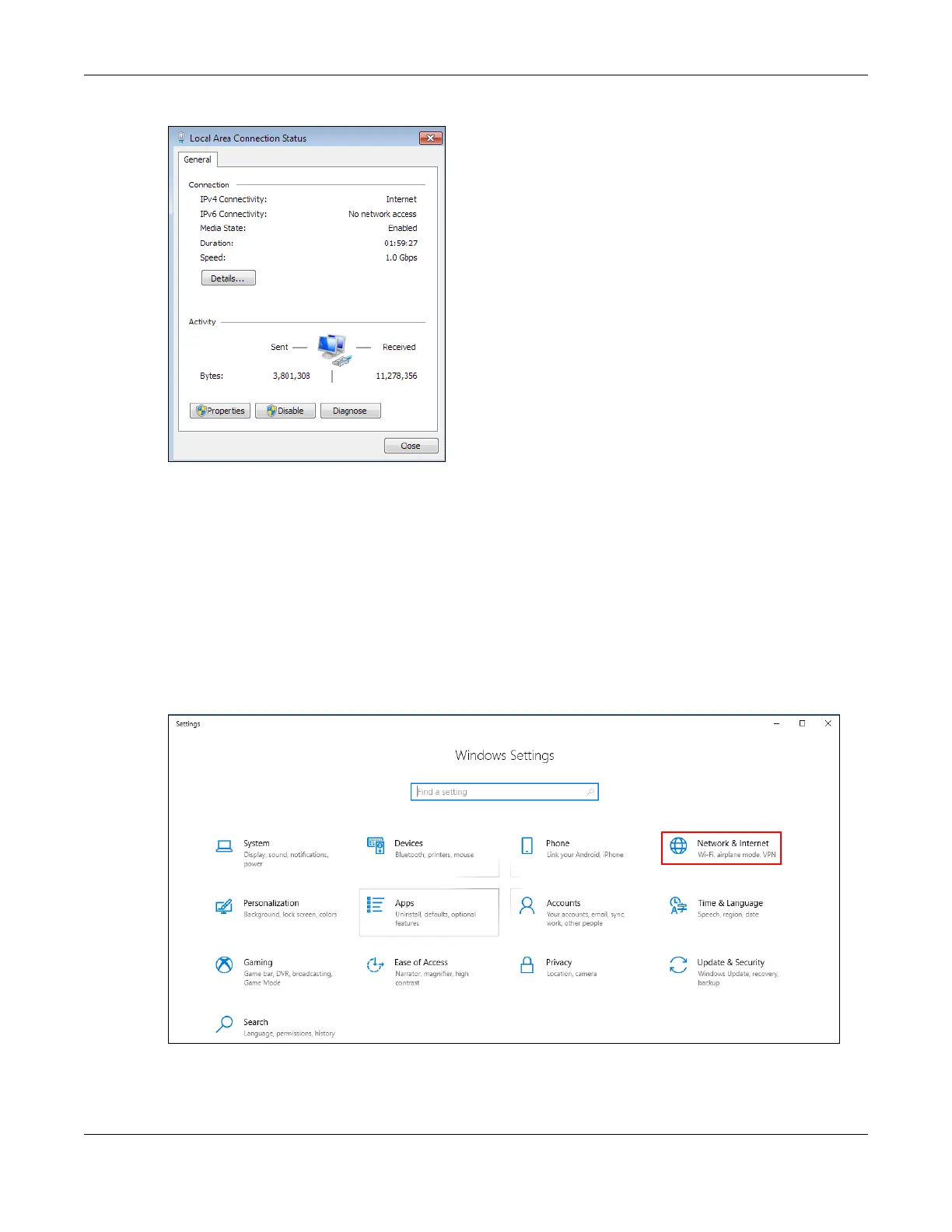Click the Ease of Access label

(x=421, y=962)
